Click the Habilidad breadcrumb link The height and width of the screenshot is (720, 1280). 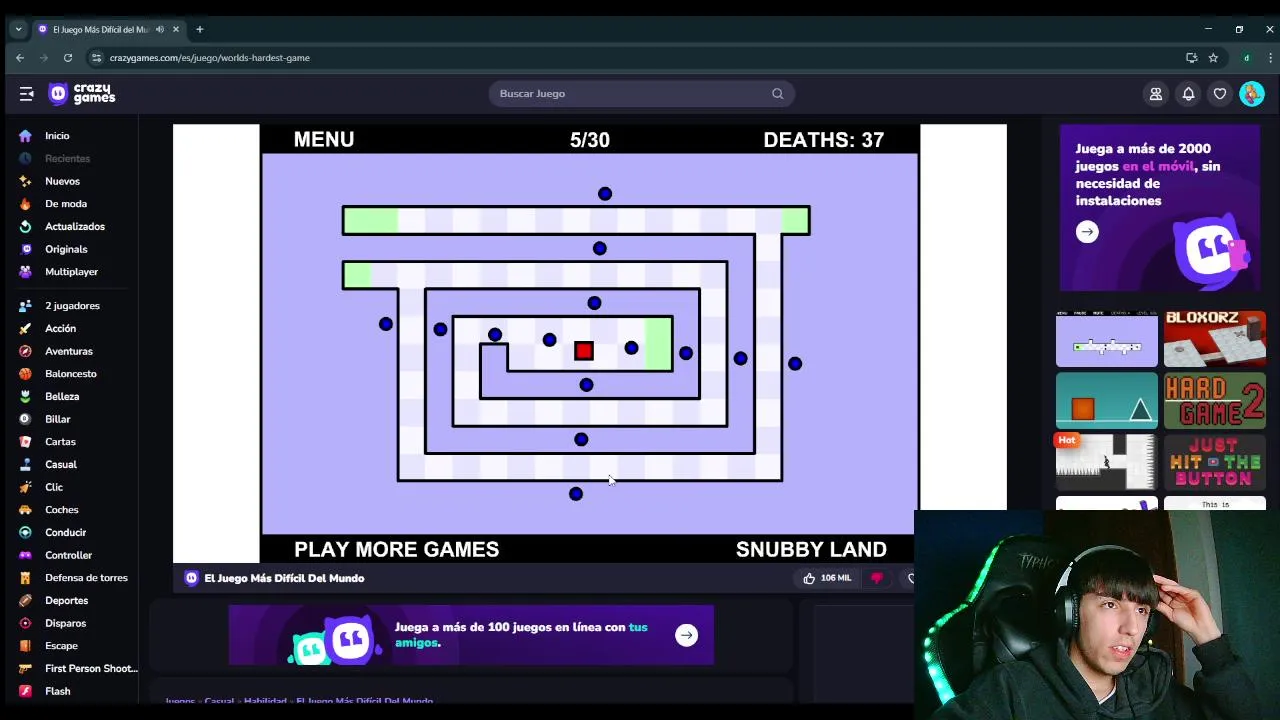(x=265, y=701)
